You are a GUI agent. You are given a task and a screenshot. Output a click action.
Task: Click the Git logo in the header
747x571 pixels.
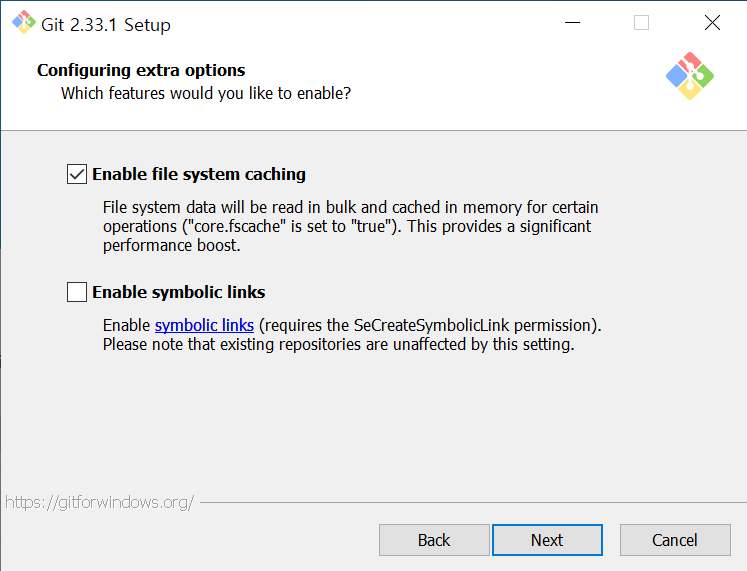coord(690,76)
